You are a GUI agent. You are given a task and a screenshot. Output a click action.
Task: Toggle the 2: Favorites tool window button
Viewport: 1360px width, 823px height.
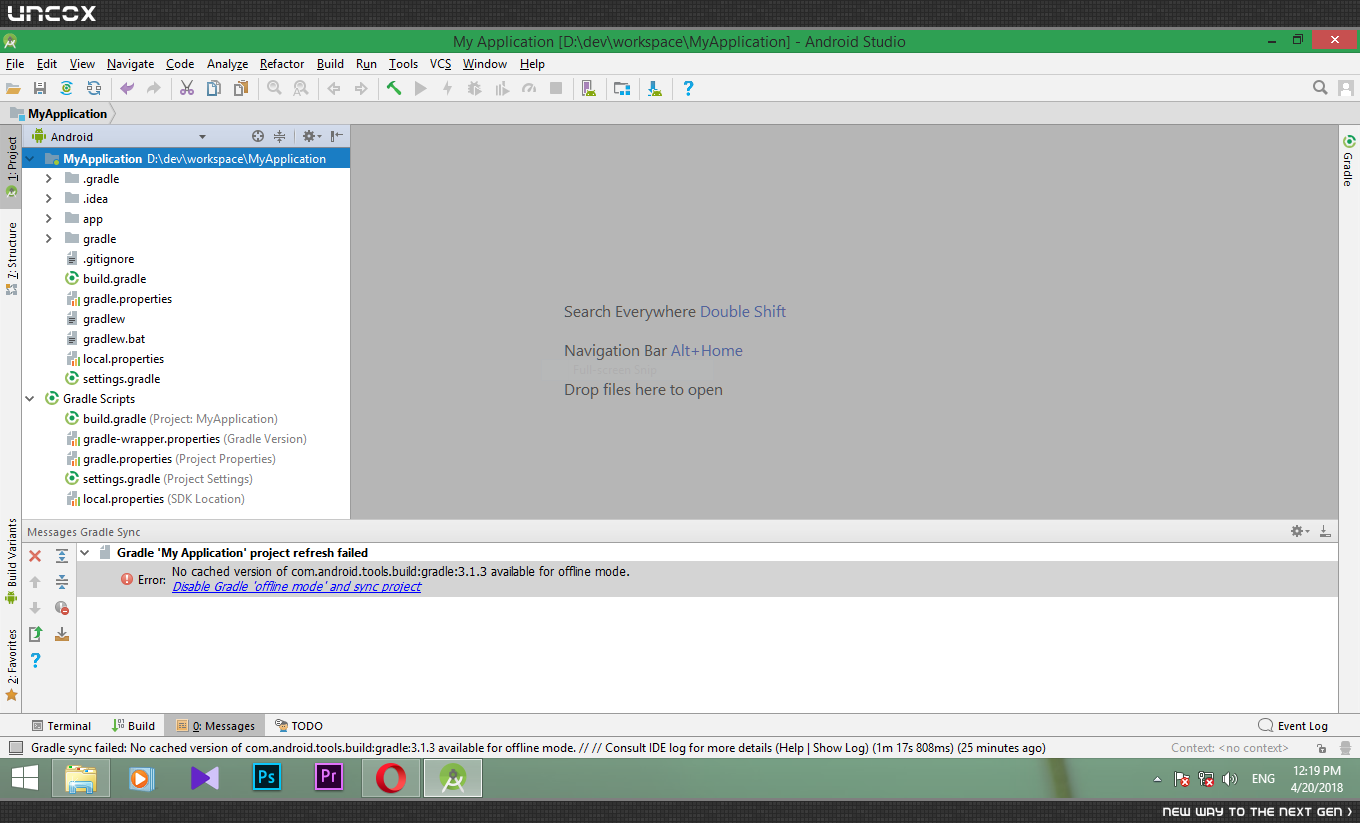tap(11, 665)
